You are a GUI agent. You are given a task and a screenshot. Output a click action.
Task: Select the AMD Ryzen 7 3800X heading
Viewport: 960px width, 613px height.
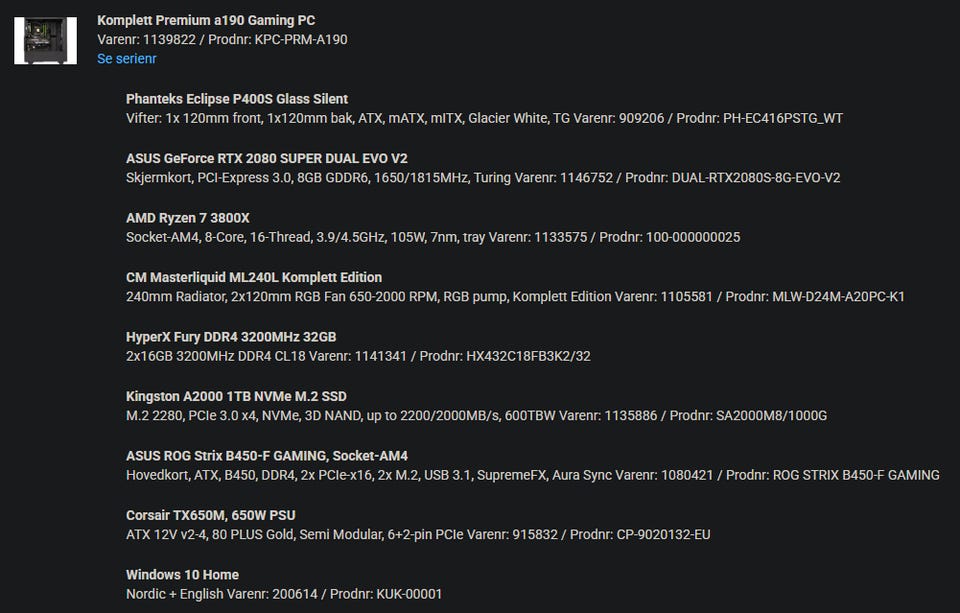pos(188,218)
